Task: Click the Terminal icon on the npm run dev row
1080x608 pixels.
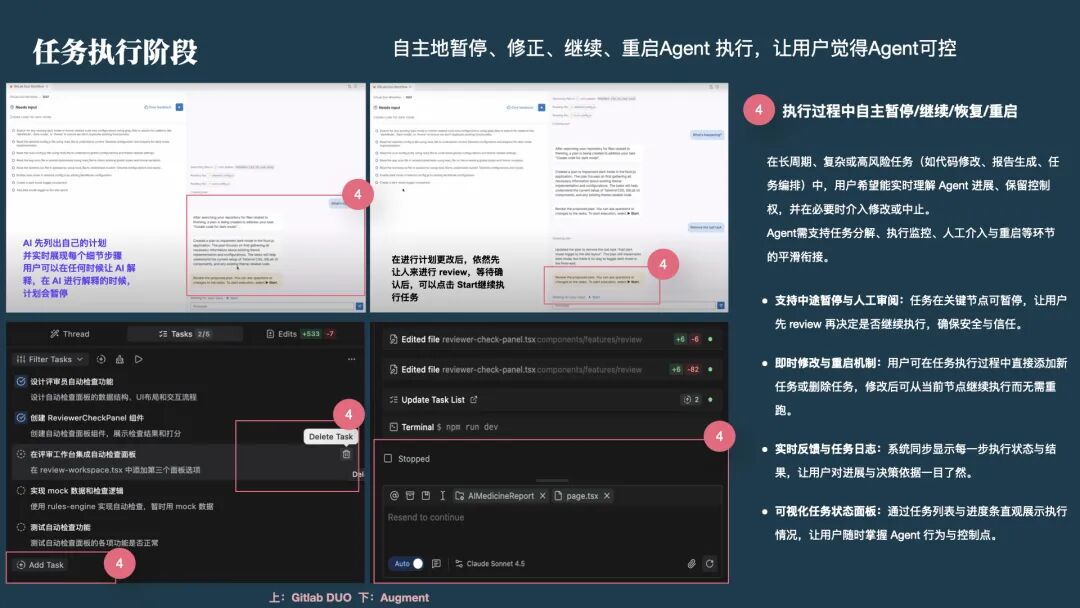Action: 393,427
